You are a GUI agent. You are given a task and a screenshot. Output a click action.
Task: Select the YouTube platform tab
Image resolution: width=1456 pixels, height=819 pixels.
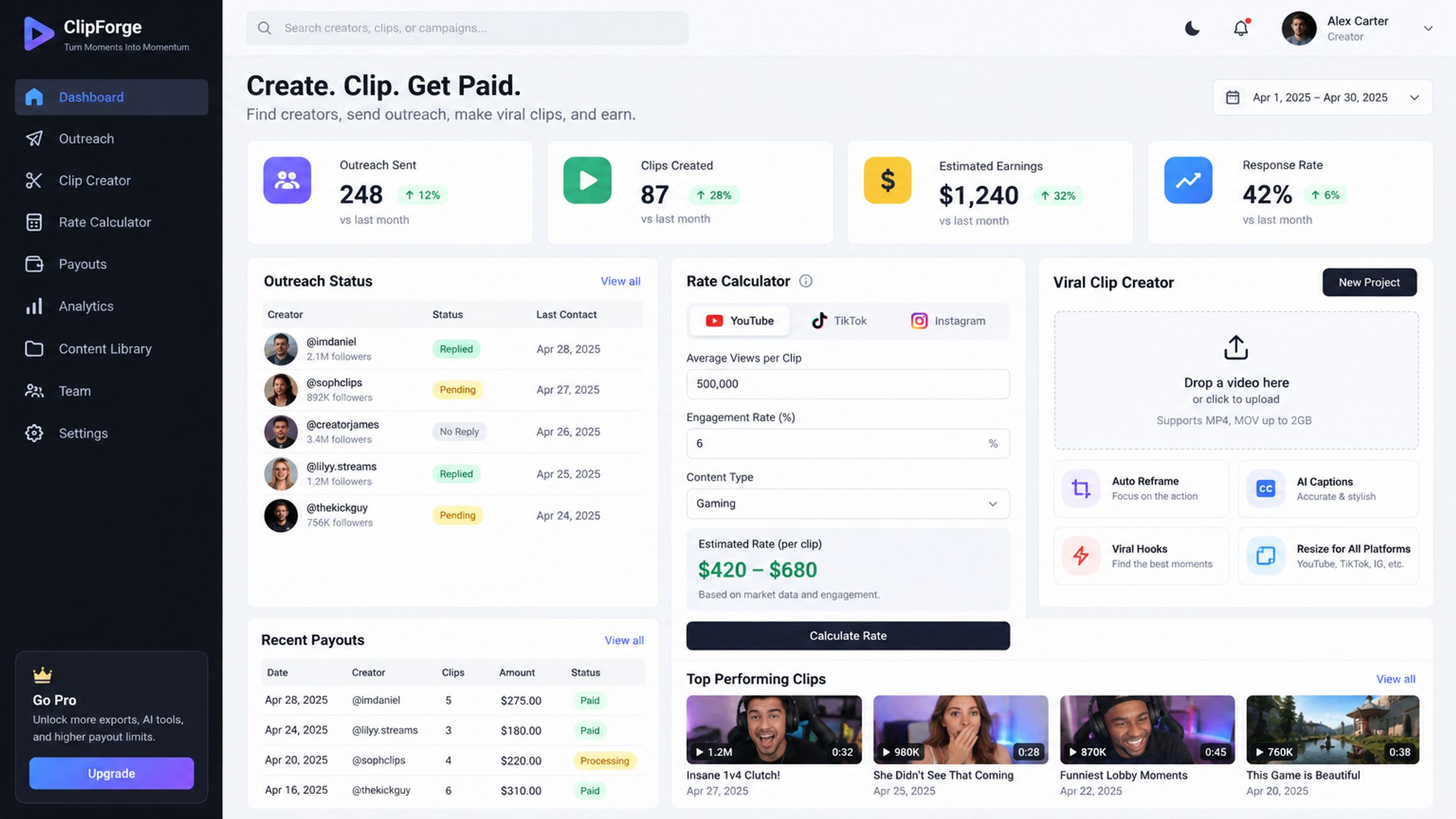739,321
